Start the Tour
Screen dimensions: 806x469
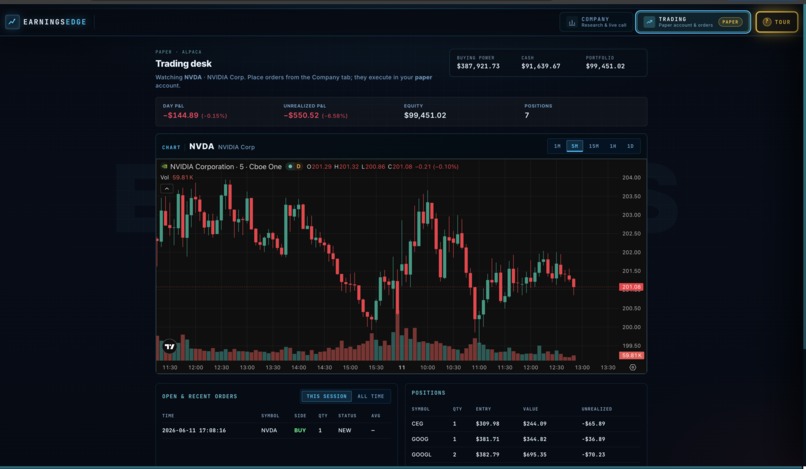click(777, 22)
